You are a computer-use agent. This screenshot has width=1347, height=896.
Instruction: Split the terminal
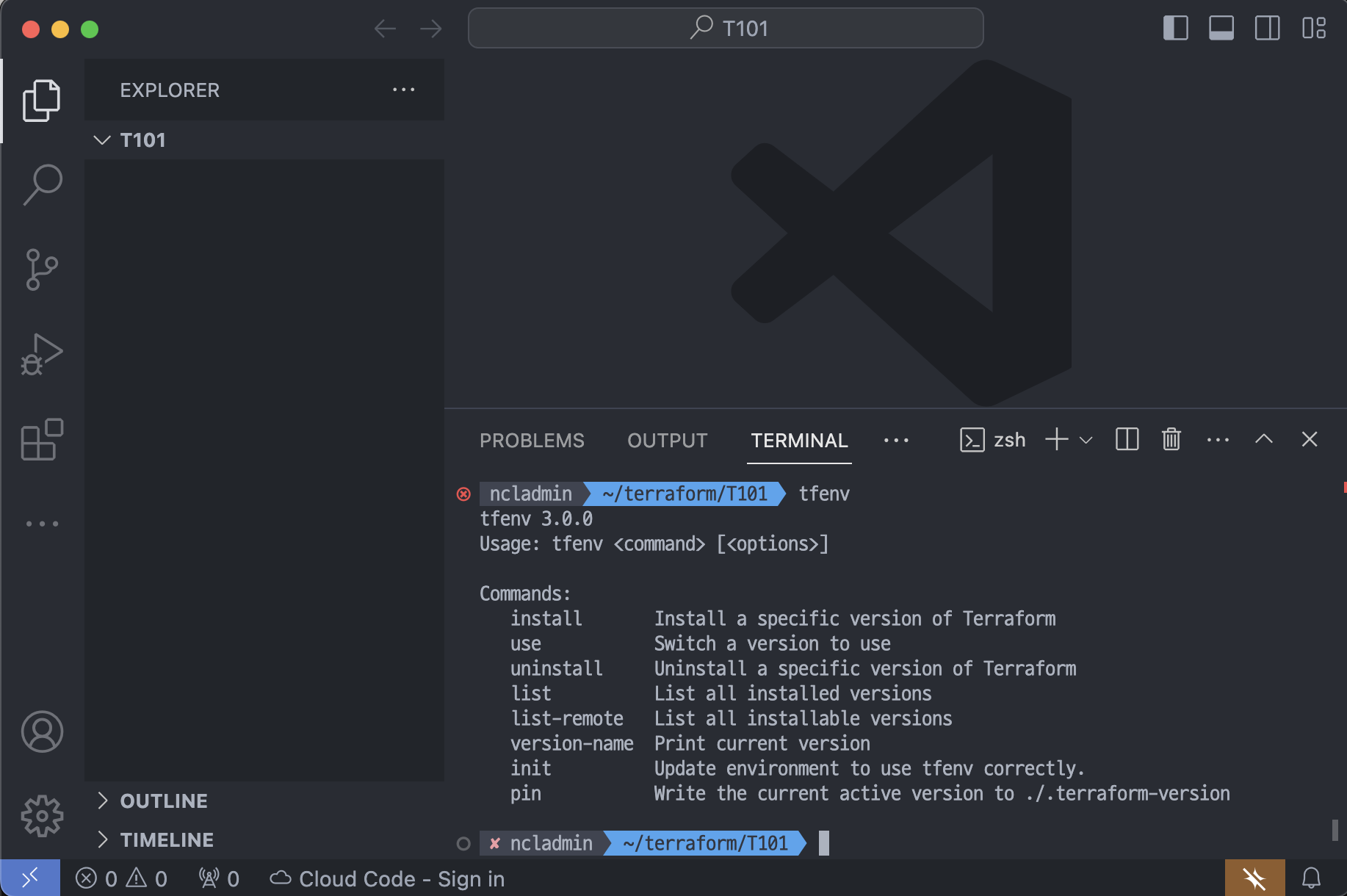pos(1127,439)
